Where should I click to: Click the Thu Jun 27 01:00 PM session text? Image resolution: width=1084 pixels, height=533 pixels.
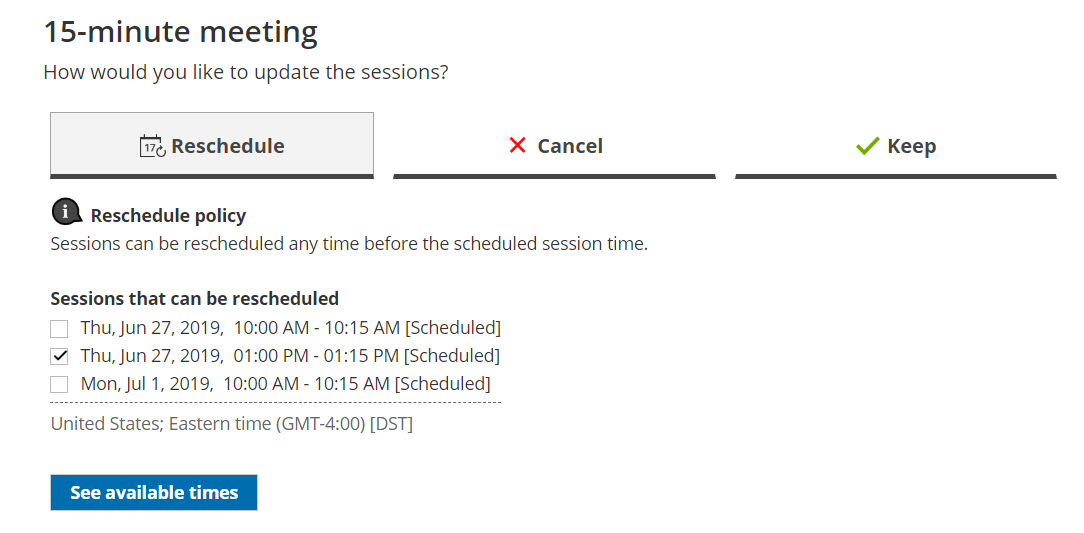click(290, 356)
